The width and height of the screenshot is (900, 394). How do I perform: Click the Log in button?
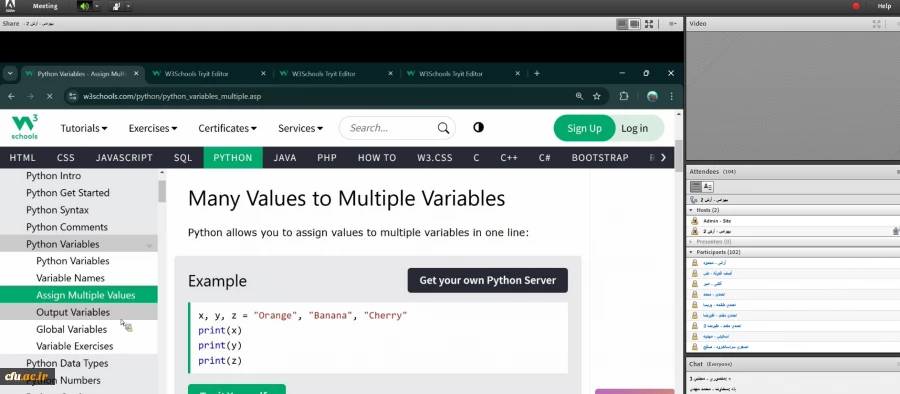[x=634, y=128]
